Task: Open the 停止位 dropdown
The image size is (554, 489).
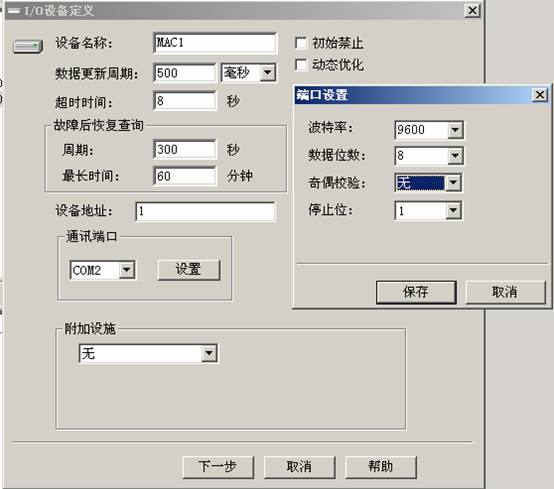Action: click(x=453, y=211)
